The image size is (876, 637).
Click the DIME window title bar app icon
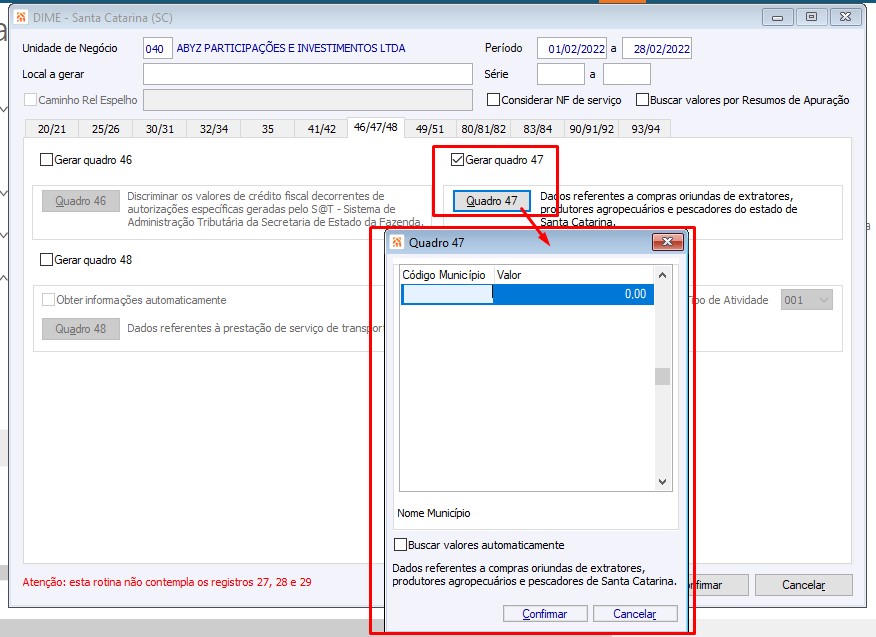click(21, 17)
